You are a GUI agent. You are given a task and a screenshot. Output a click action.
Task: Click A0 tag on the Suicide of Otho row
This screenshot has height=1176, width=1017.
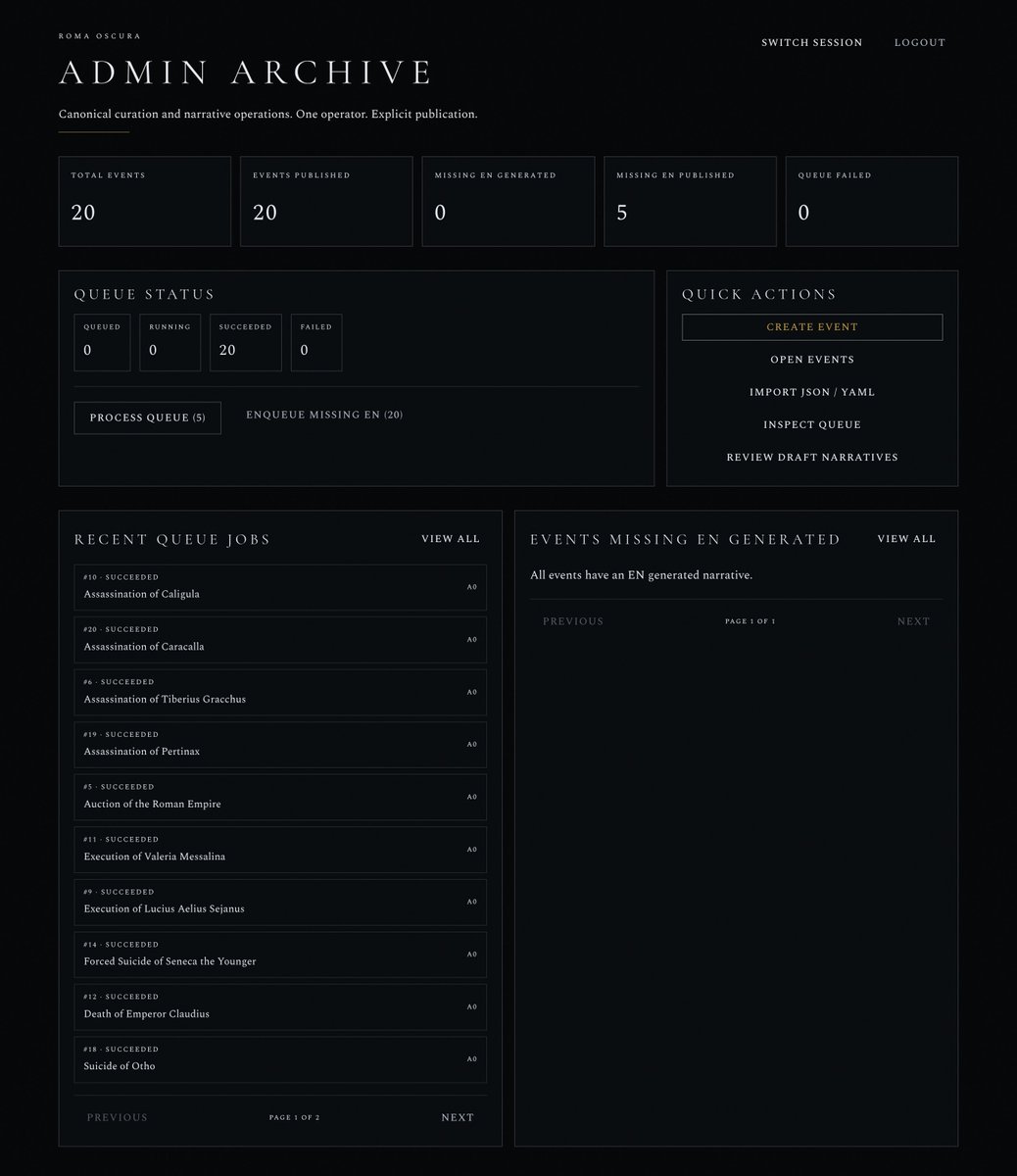click(471, 1059)
